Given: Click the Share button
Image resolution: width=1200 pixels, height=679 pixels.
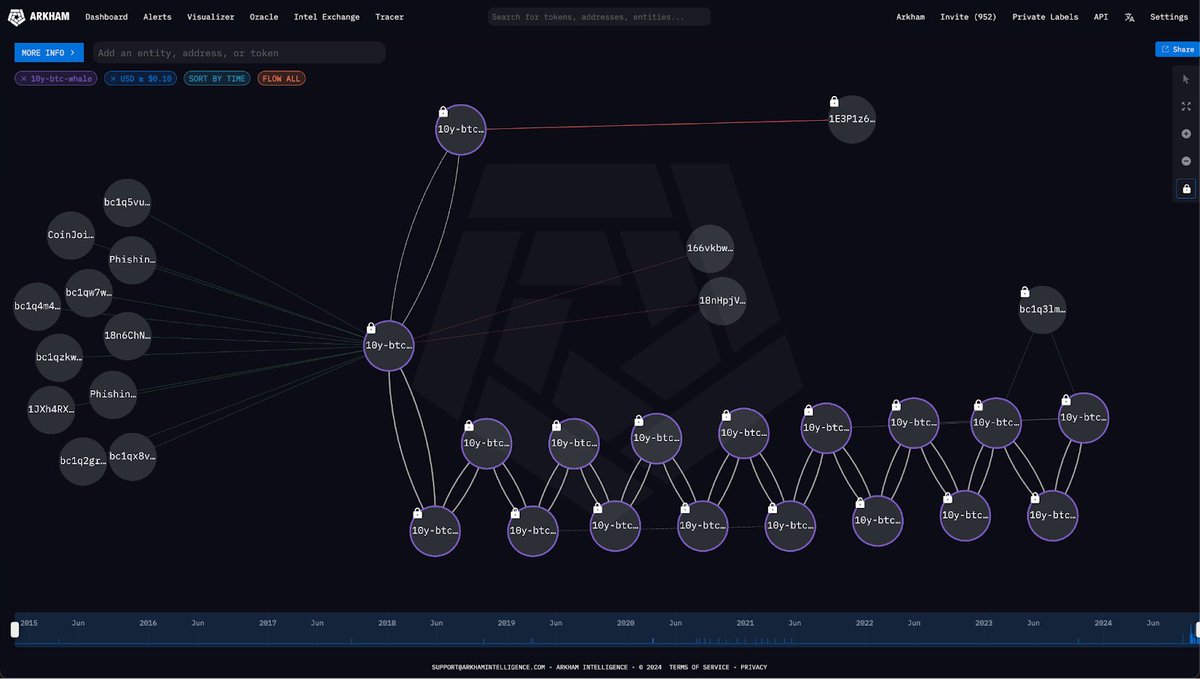Looking at the screenshot, I should pyautogui.click(x=1177, y=49).
